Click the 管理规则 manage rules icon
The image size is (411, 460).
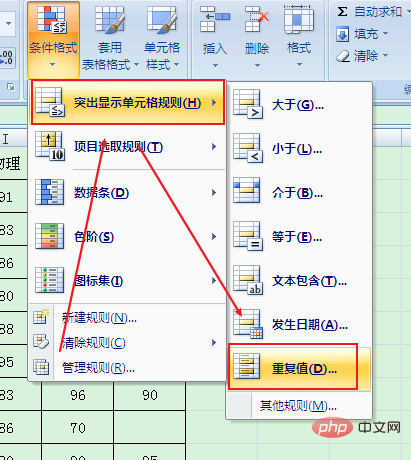(x=41, y=367)
